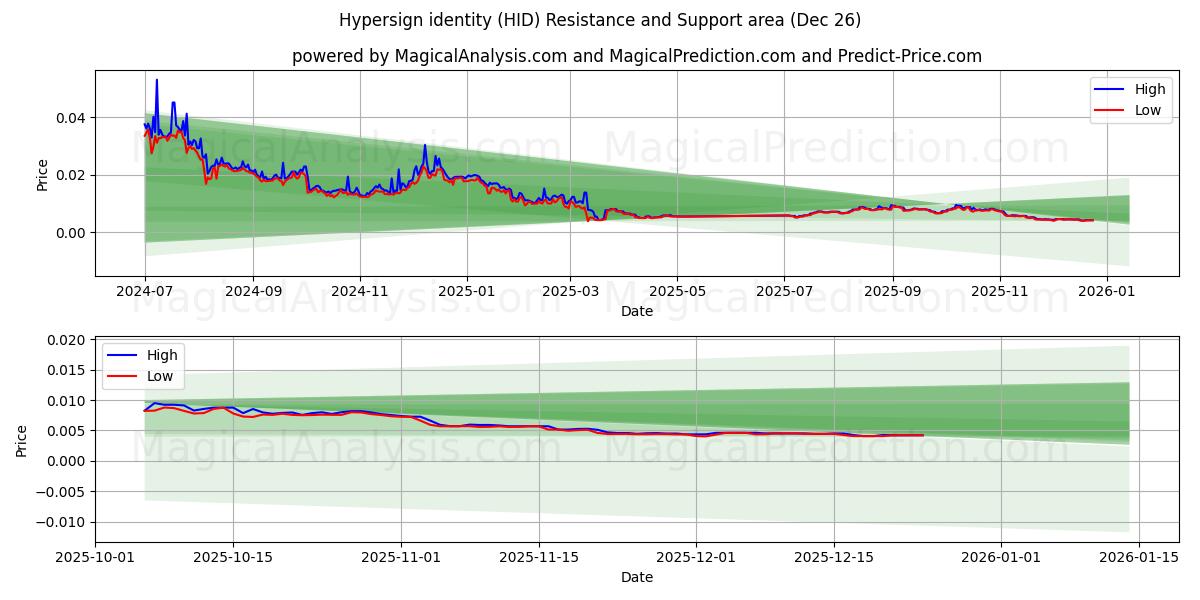Click the '2024-11' x-axis label
Image resolution: width=1200 pixels, height=600 pixels.
tap(360, 292)
